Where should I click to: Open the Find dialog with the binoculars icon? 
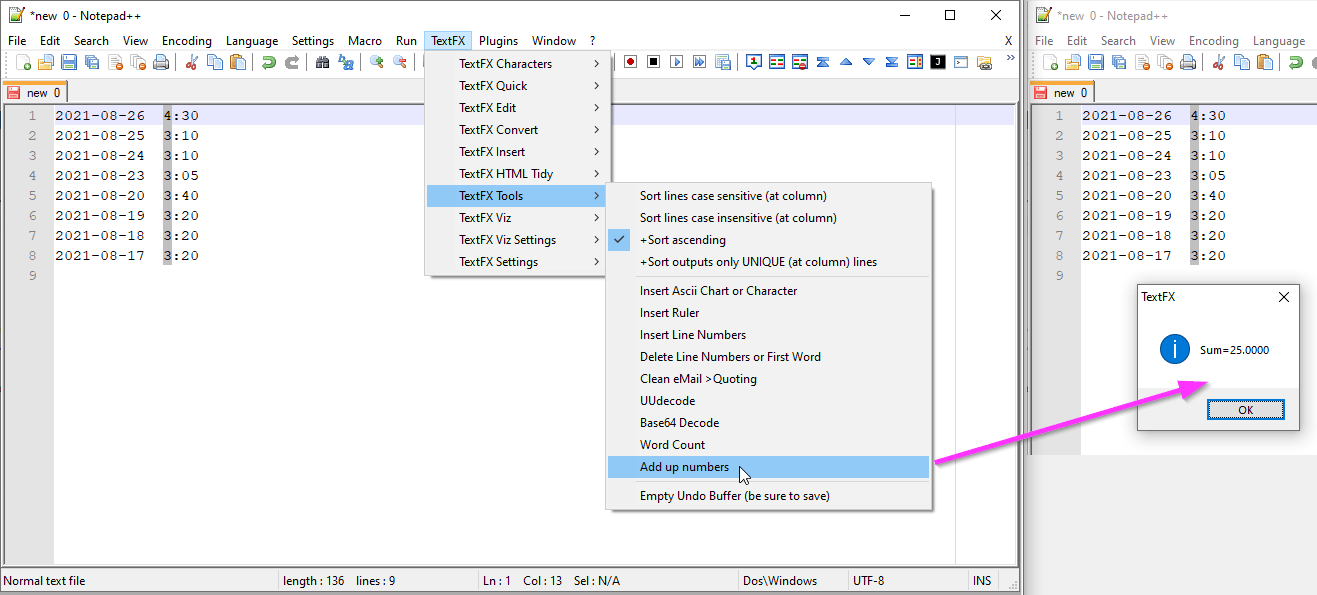point(322,62)
